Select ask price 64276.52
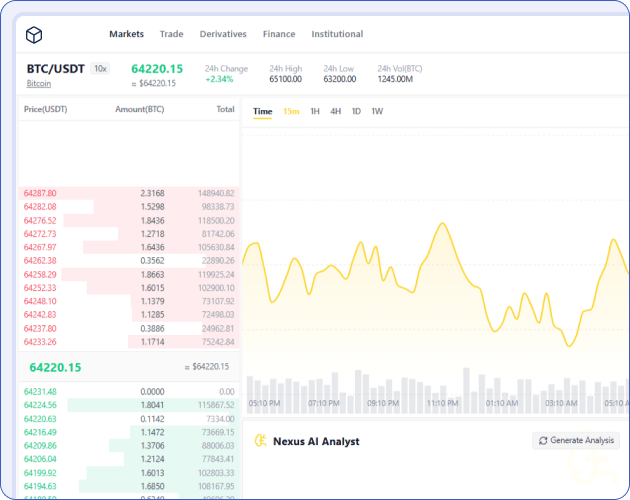Viewport: 630px width, 500px height. click(x=40, y=221)
